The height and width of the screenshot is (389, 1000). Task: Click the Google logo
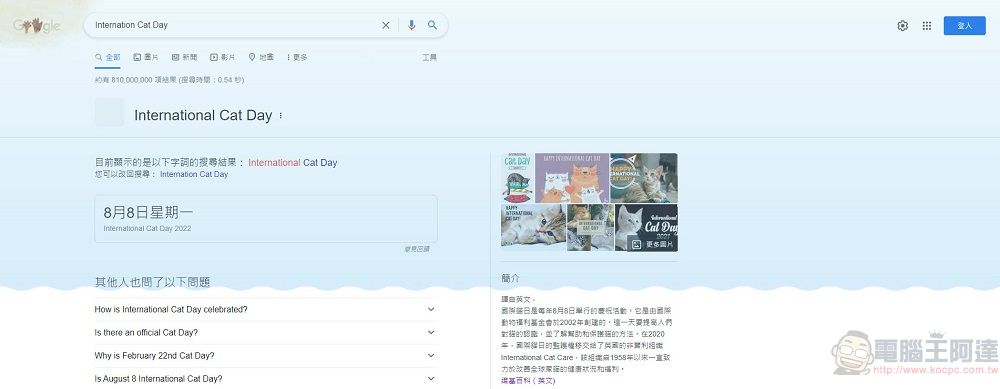pos(37,26)
